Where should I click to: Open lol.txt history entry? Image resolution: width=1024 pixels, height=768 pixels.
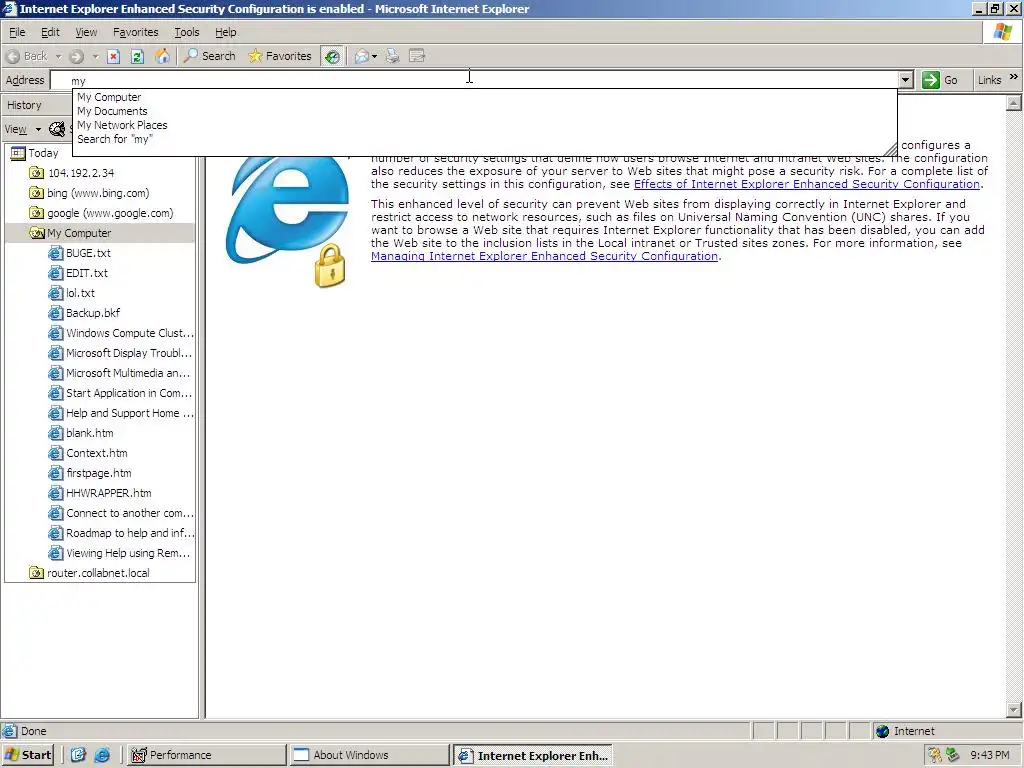click(72, 293)
